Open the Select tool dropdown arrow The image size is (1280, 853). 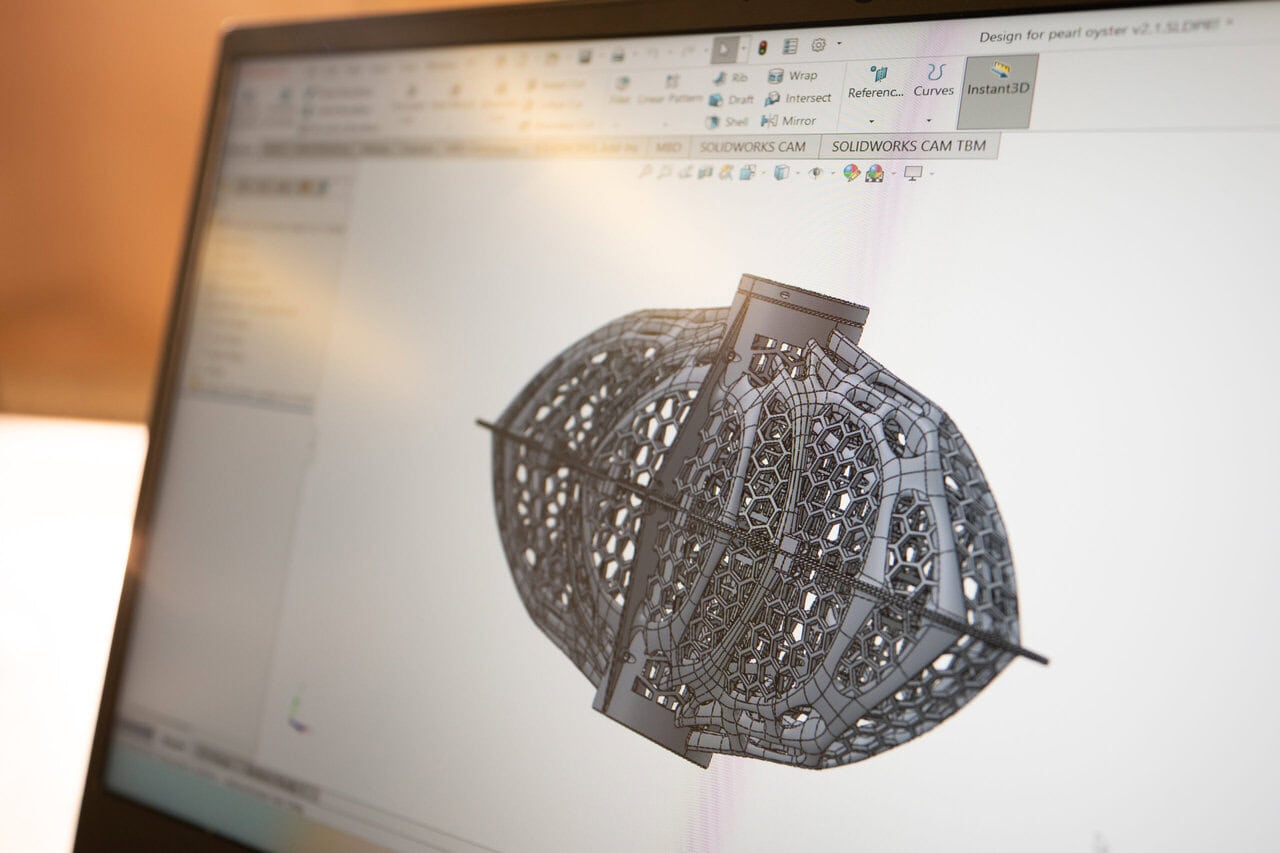[x=743, y=48]
